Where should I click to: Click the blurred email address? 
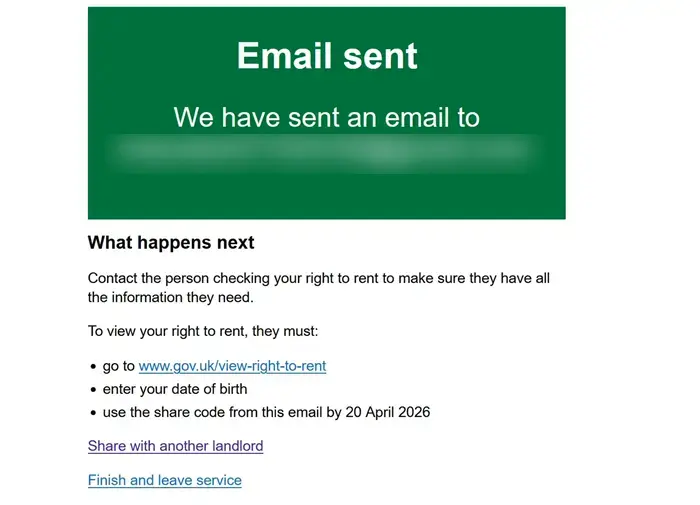[x=326, y=152]
